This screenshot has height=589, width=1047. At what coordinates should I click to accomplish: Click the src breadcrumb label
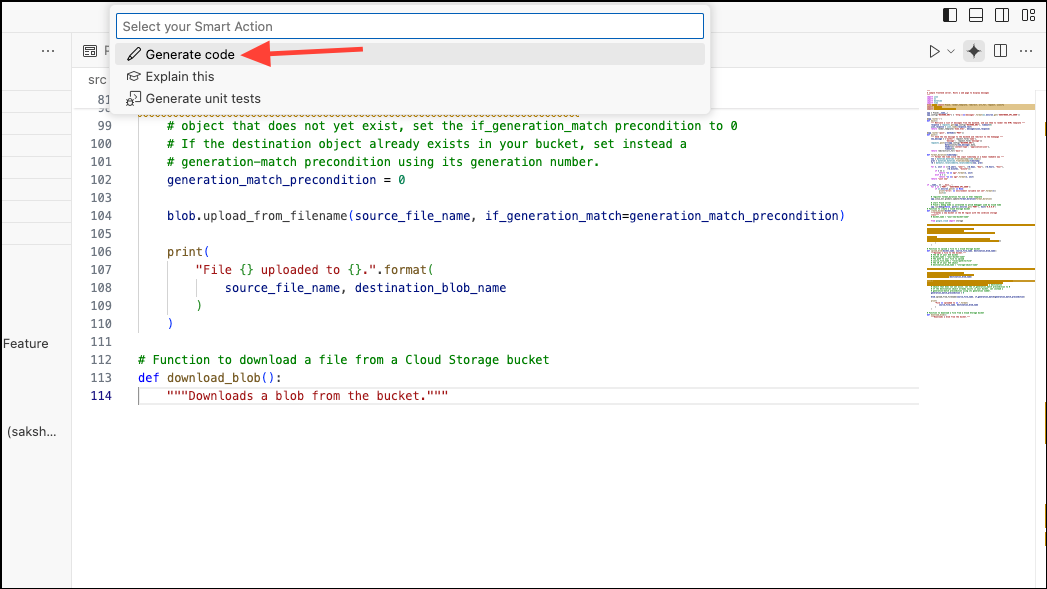[97, 79]
